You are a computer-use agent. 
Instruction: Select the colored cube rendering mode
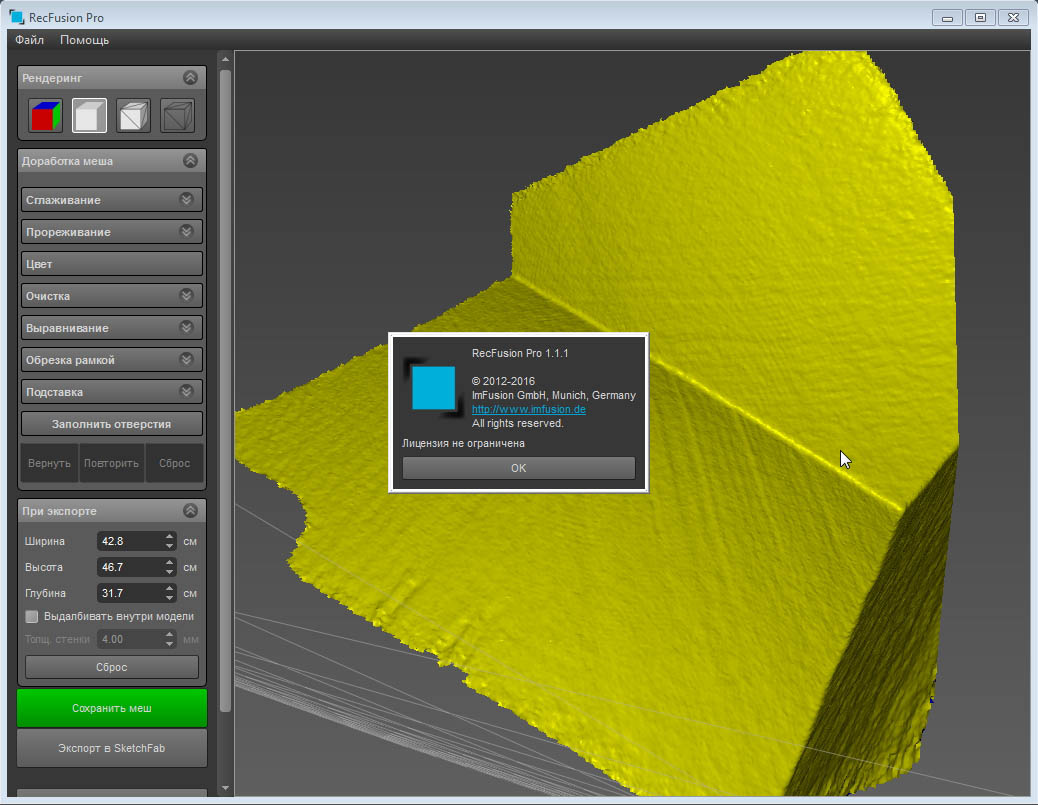click(46, 116)
